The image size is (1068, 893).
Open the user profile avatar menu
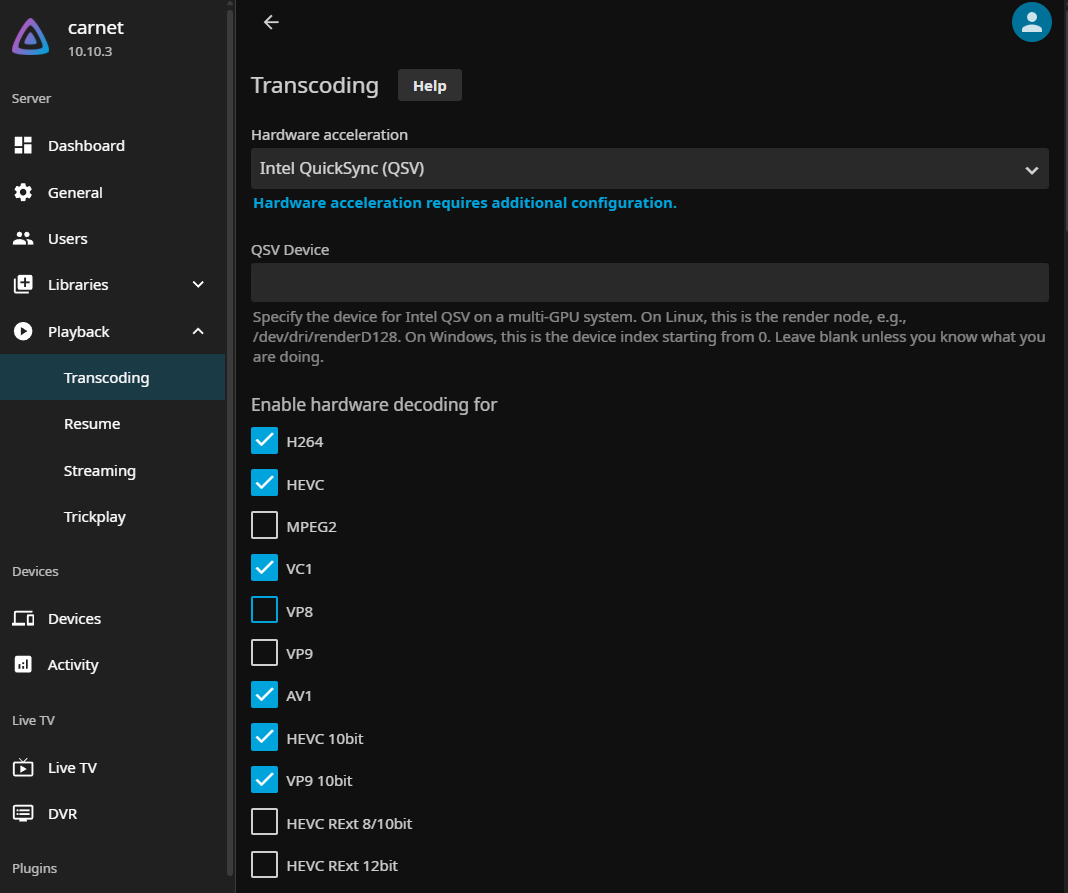coord(1031,22)
